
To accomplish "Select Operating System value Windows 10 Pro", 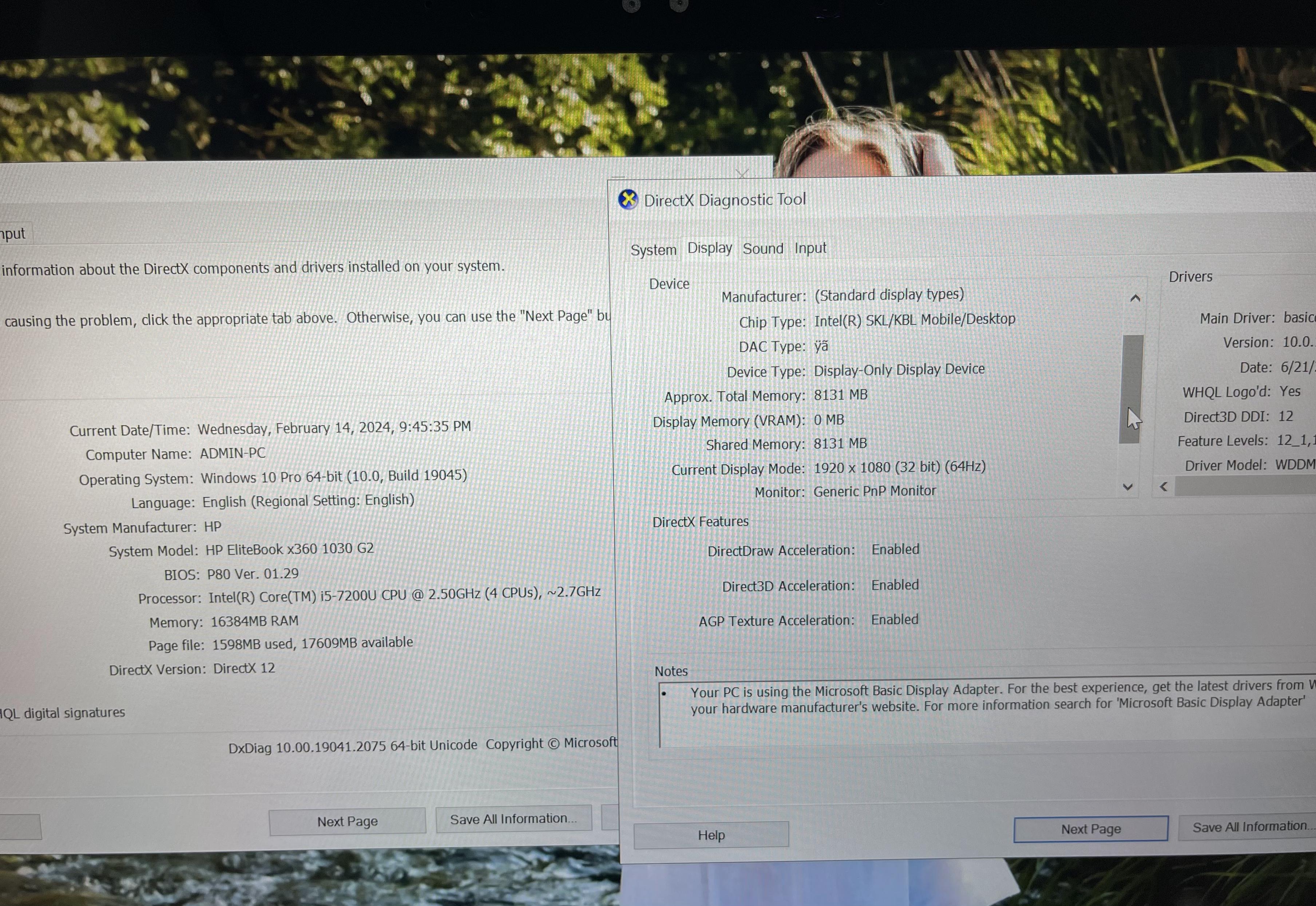I will [x=334, y=476].
